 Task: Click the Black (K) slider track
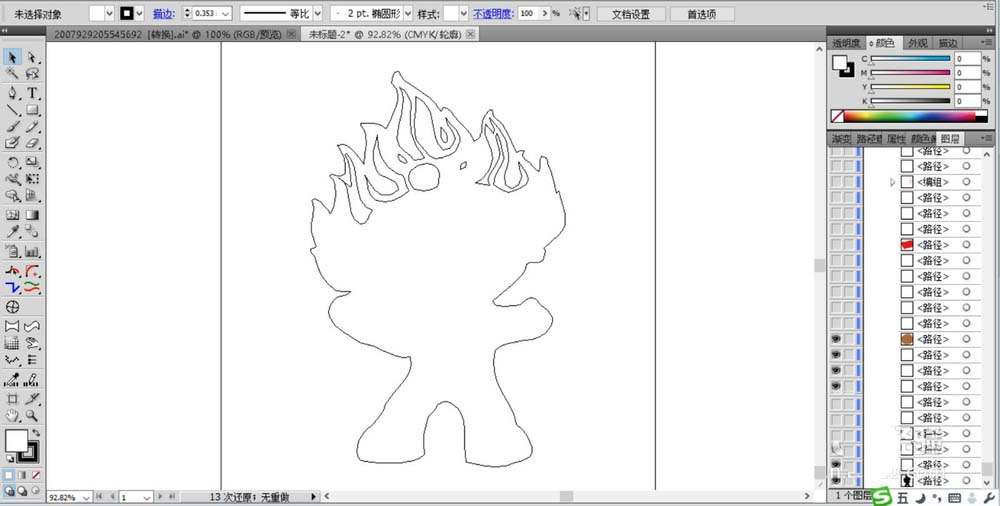(910, 101)
